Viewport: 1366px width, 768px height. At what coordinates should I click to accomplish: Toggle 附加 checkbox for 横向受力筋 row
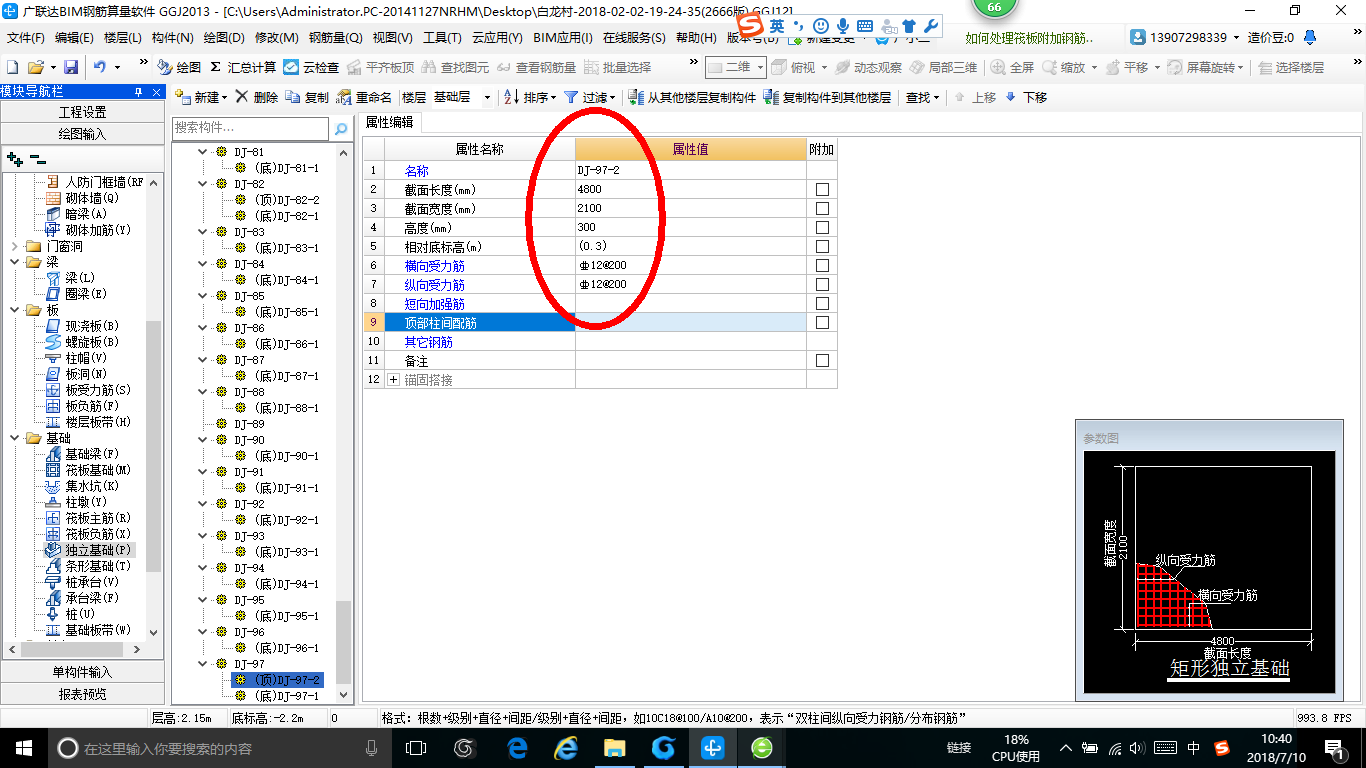pos(822,265)
